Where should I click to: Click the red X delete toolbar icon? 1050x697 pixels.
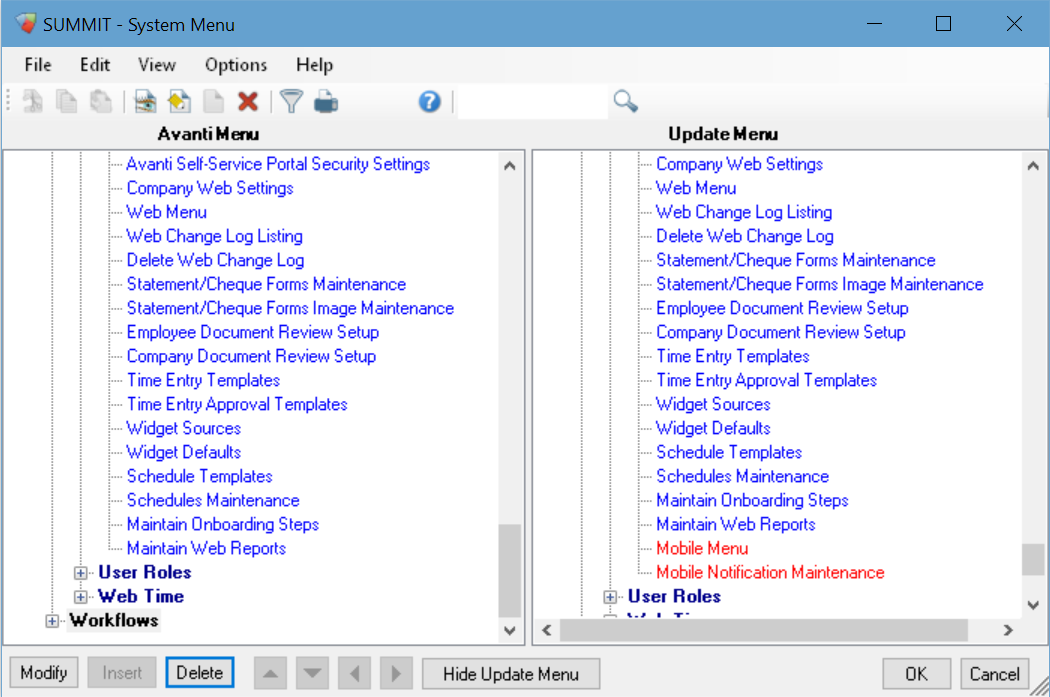(x=248, y=102)
